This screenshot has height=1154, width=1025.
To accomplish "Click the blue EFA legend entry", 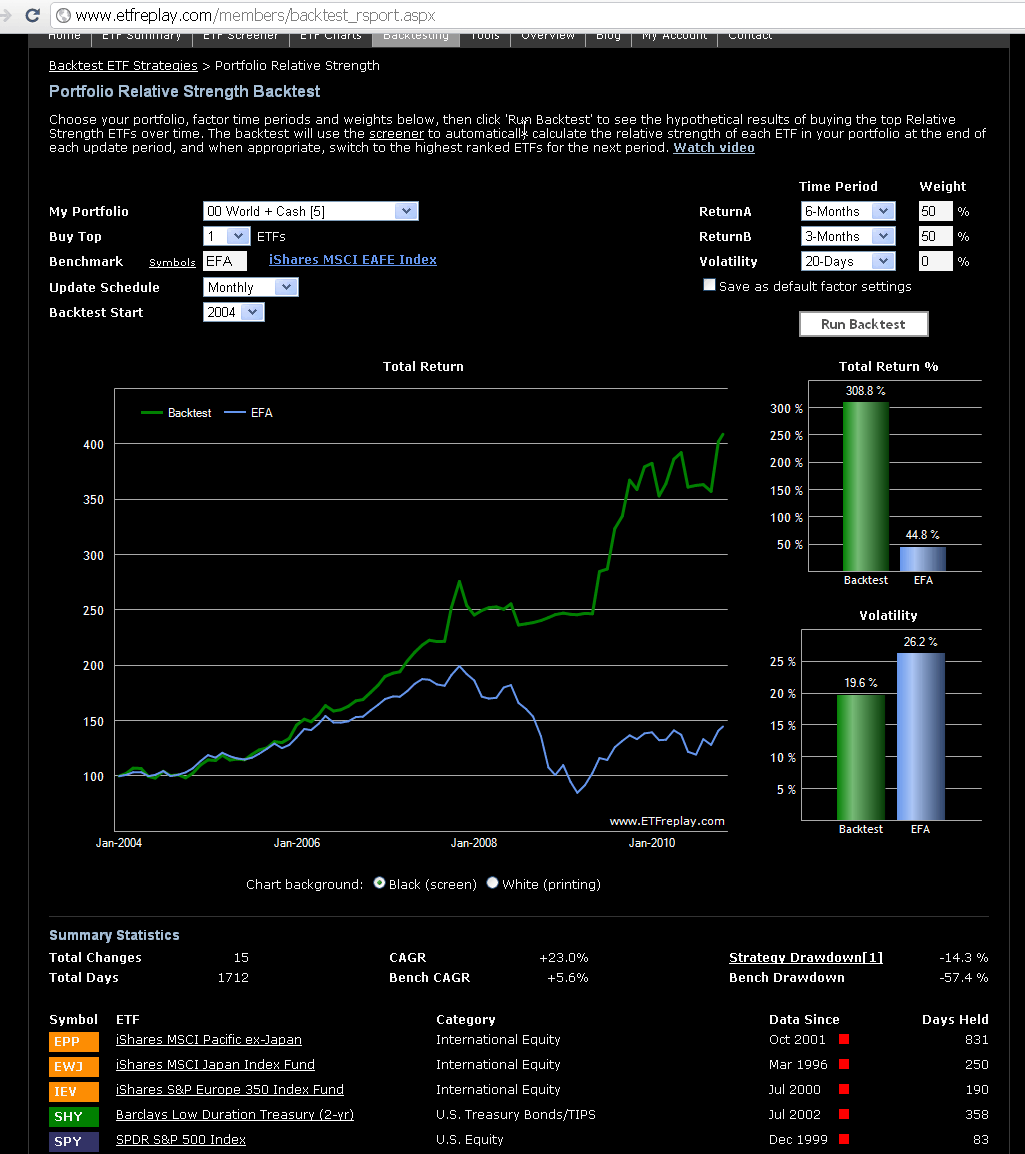I will pos(248,413).
